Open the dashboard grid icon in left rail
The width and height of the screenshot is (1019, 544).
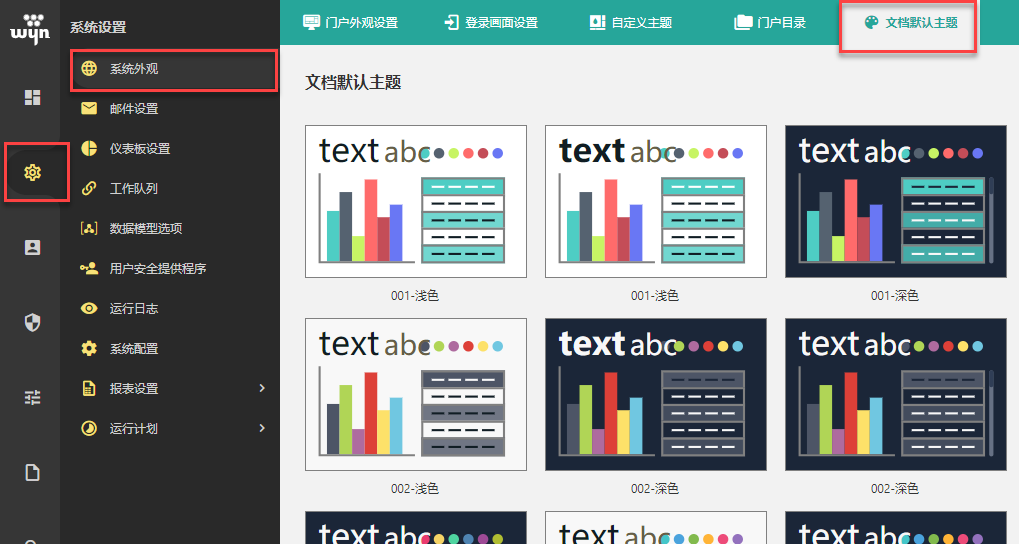33,97
